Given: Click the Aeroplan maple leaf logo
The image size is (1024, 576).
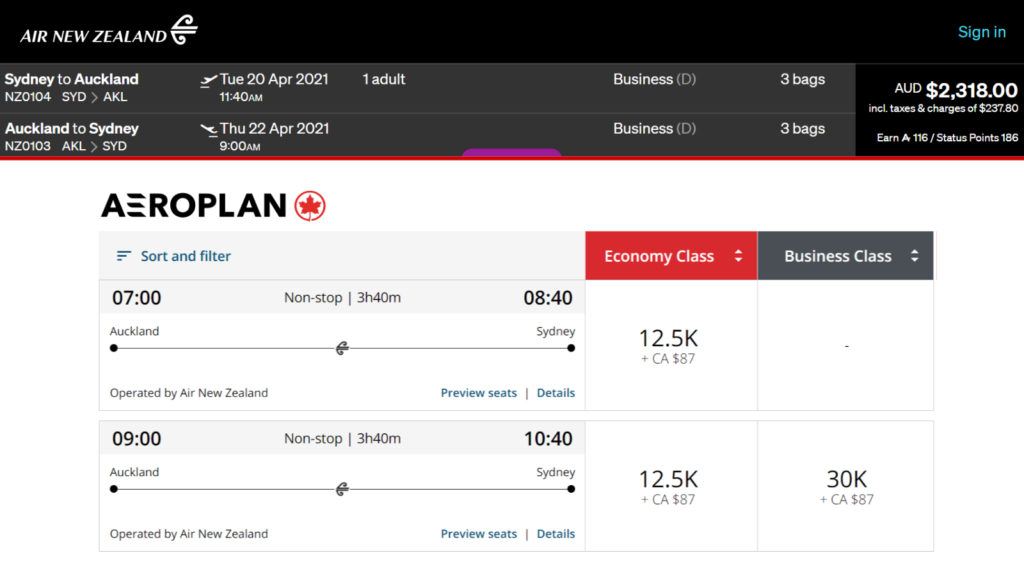Looking at the screenshot, I should click(x=310, y=206).
